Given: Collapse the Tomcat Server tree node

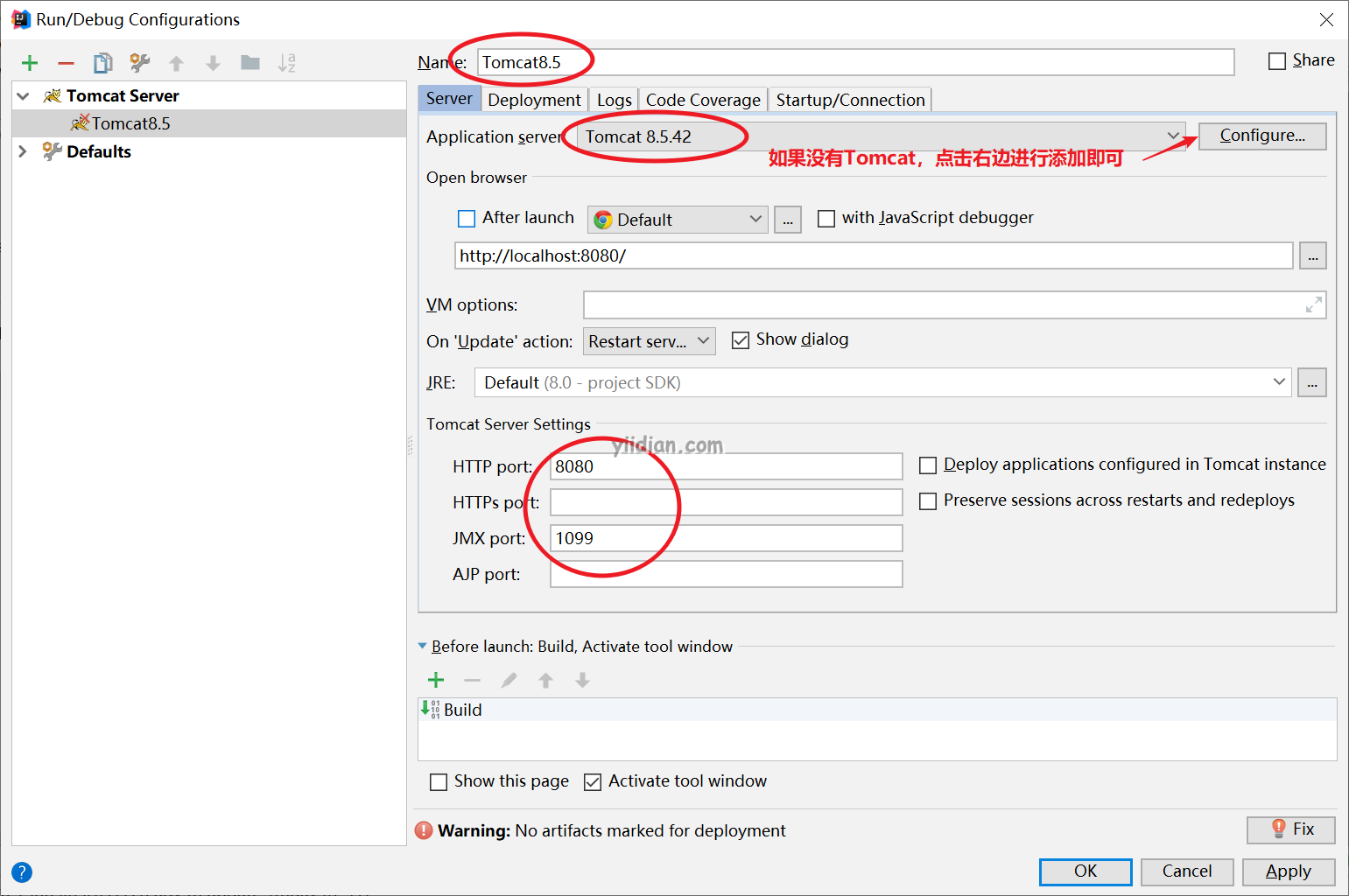Looking at the screenshot, I should (x=24, y=95).
